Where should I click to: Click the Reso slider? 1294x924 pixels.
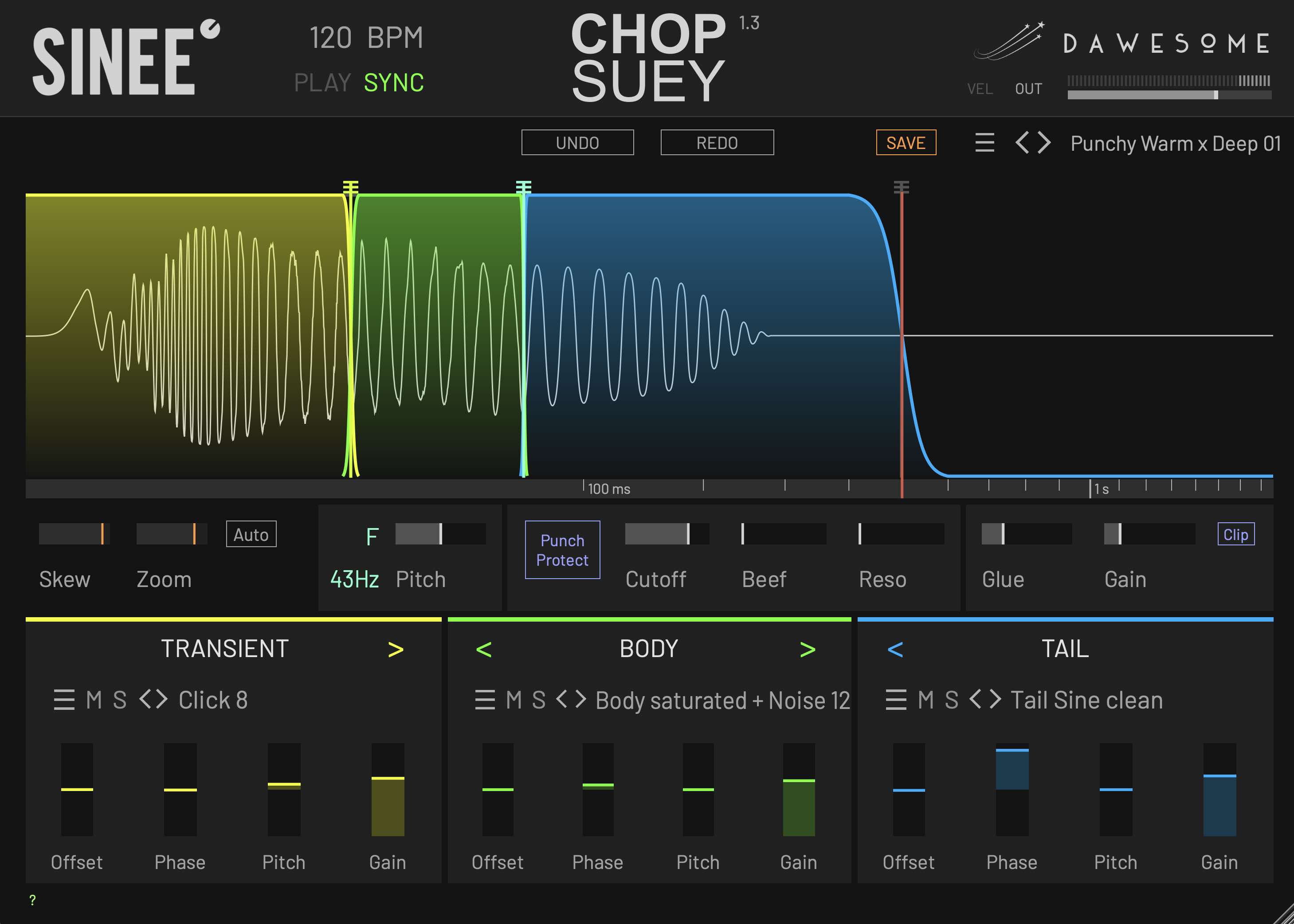click(x=902, y=534)
